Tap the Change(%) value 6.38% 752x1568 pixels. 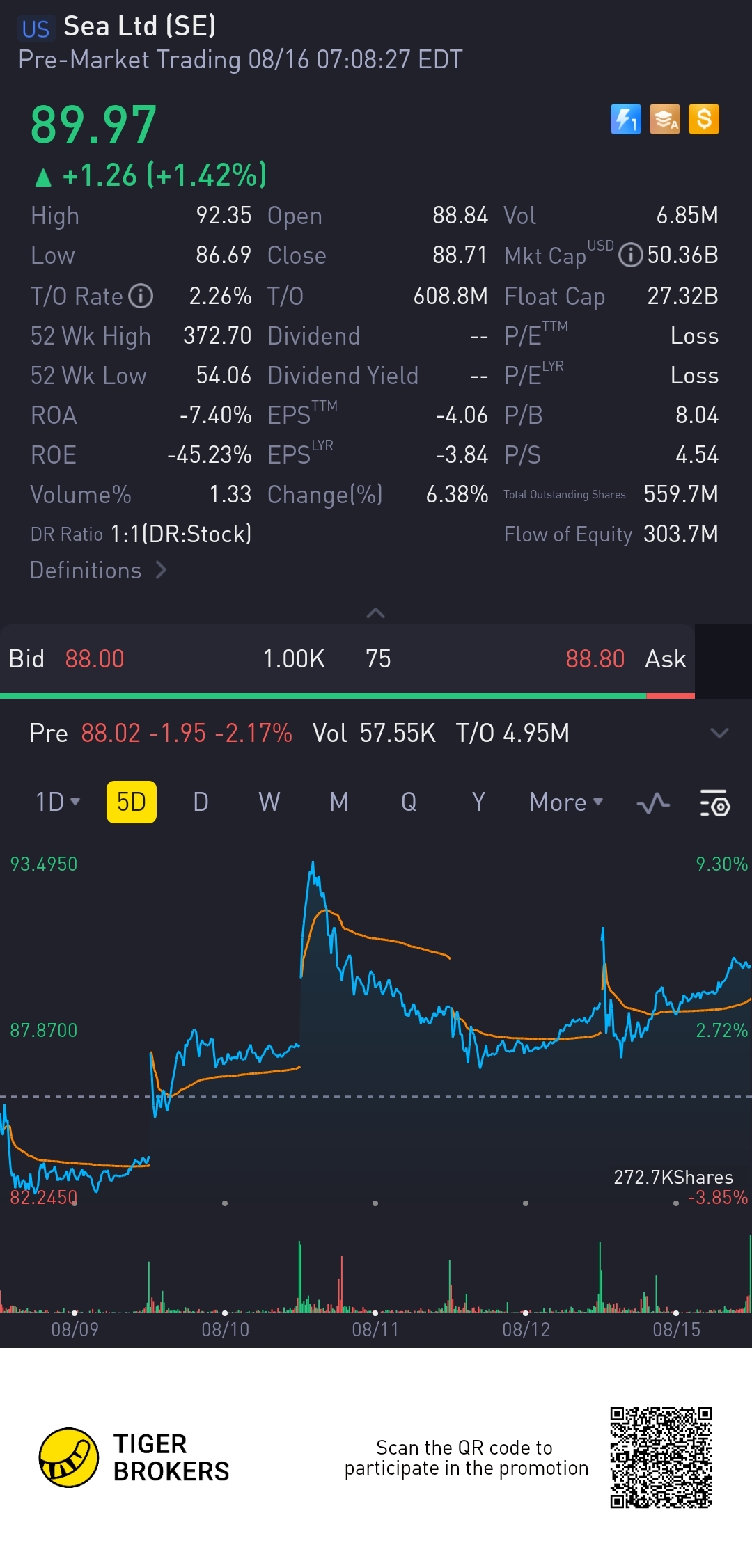457,494
